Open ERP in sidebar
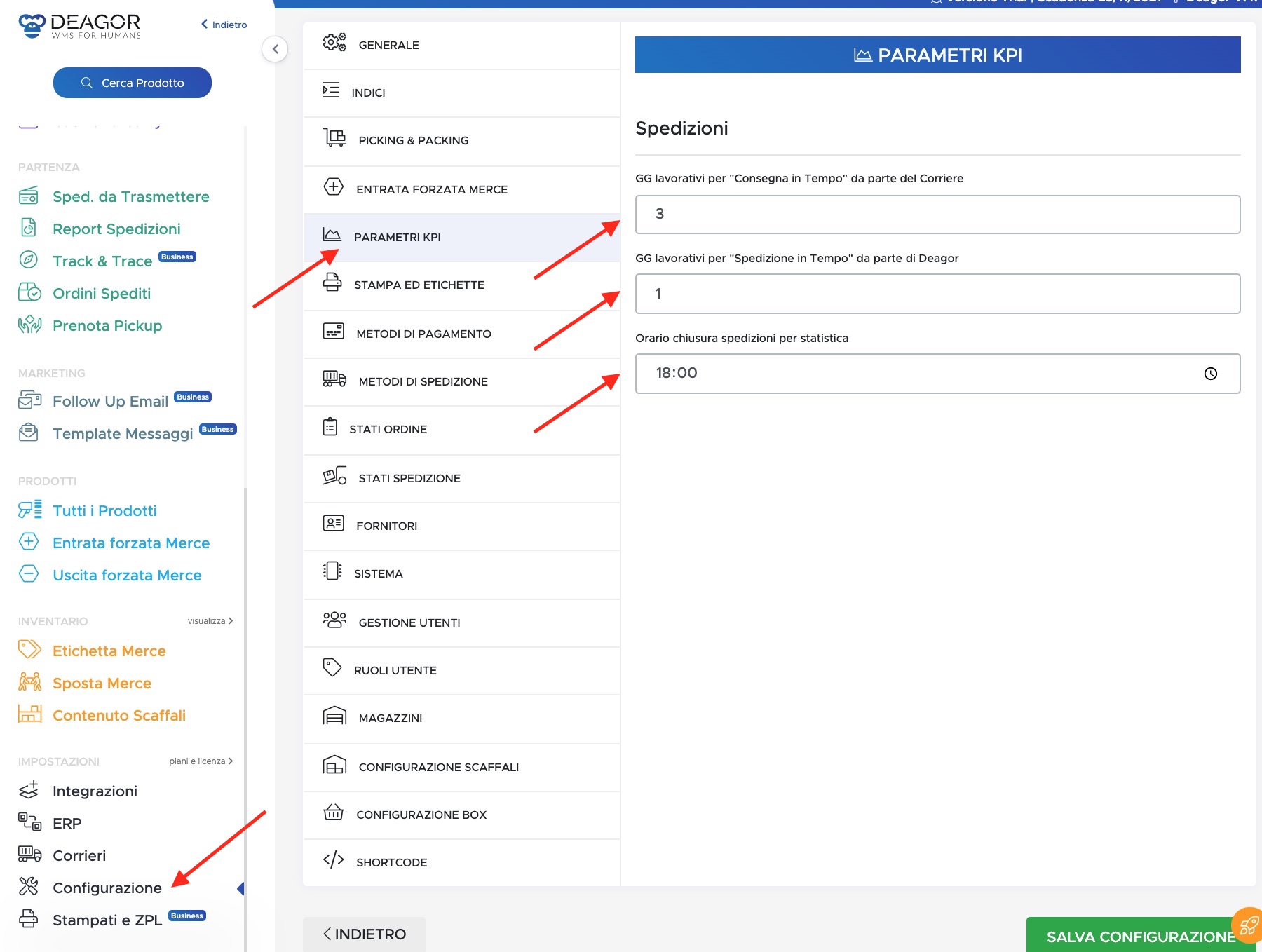Image resolution: width=1262 pixels, height=952 pixels. [67, 824]
